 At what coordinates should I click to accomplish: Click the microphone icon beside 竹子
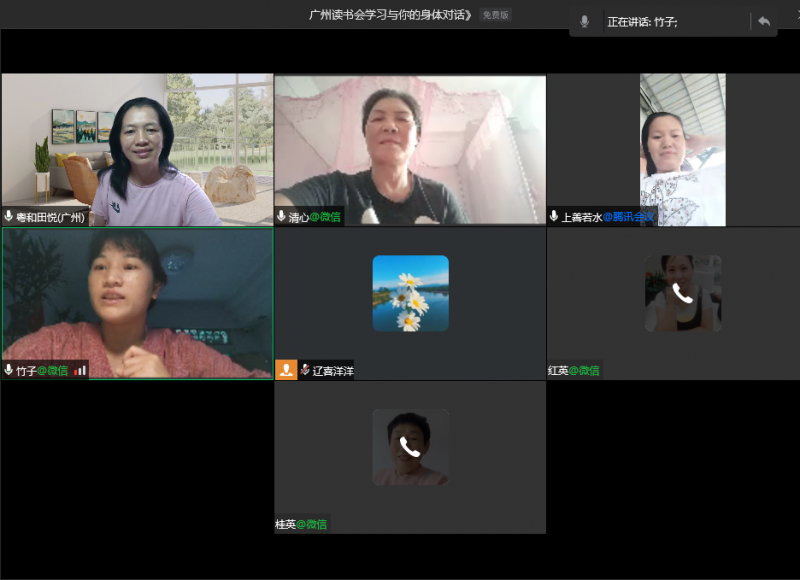point(9,370)
